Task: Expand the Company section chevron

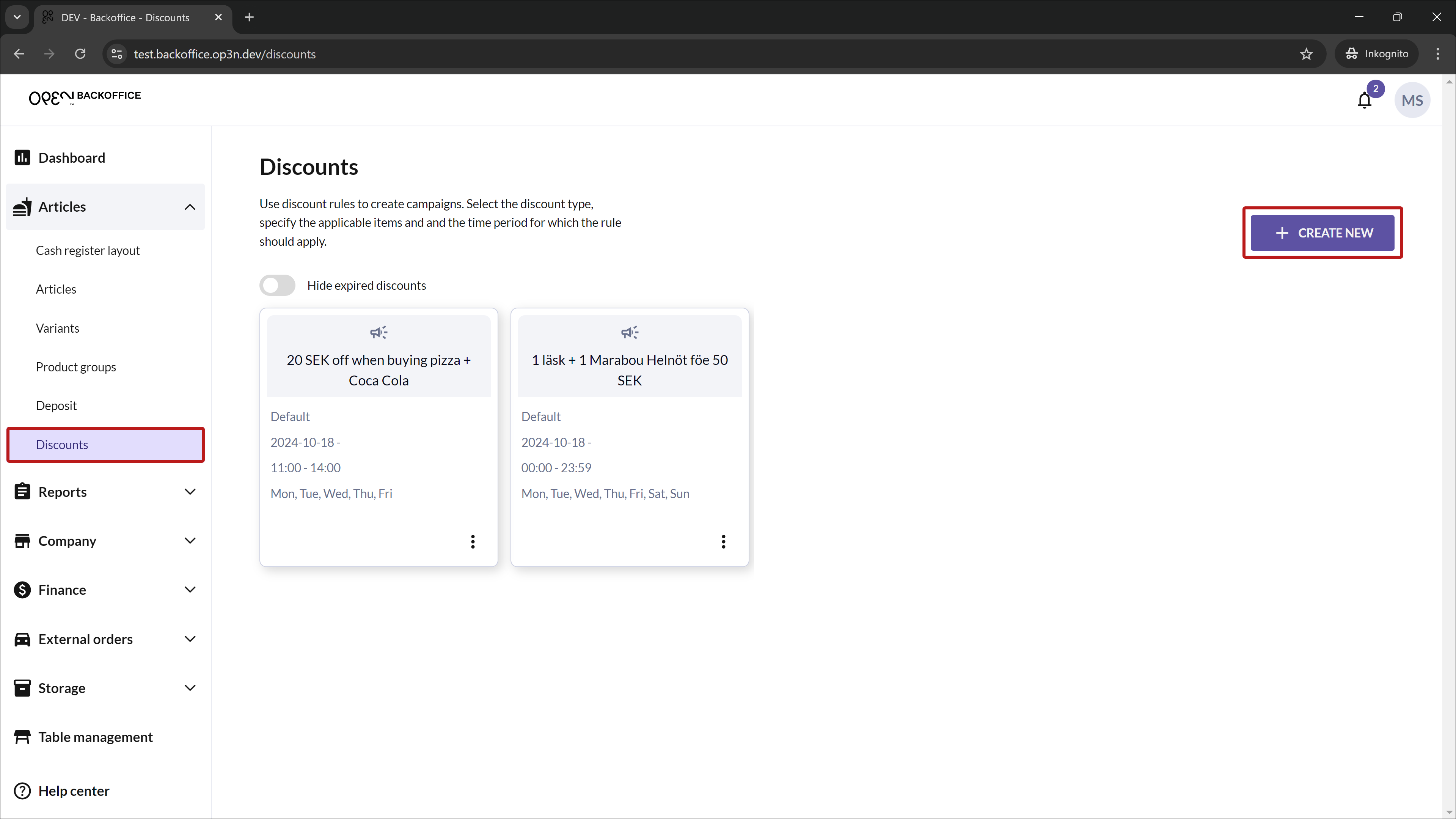Action: click(190, 541)
